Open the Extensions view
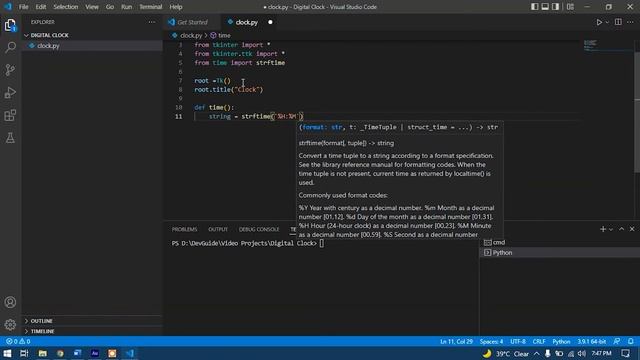The height and width of the screenshot is (360, 640). tap(10, 116)
